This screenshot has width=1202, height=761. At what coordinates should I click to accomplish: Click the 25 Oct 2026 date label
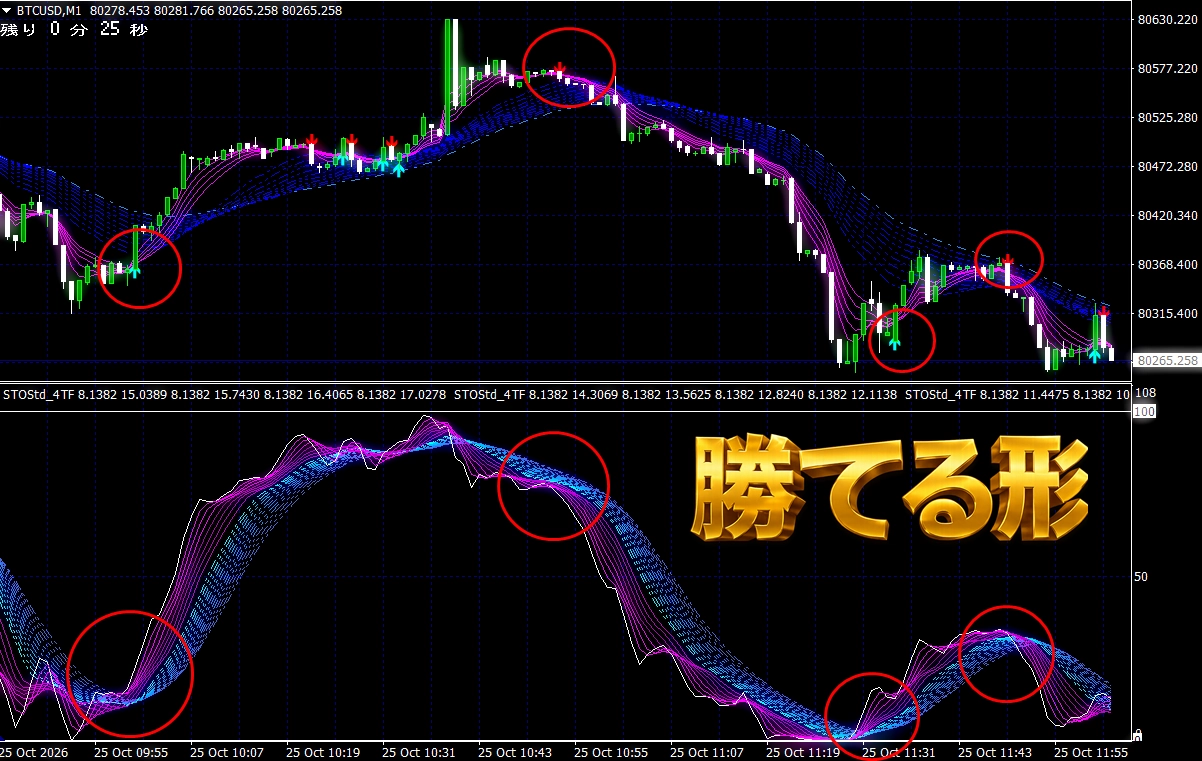point(36,751)
